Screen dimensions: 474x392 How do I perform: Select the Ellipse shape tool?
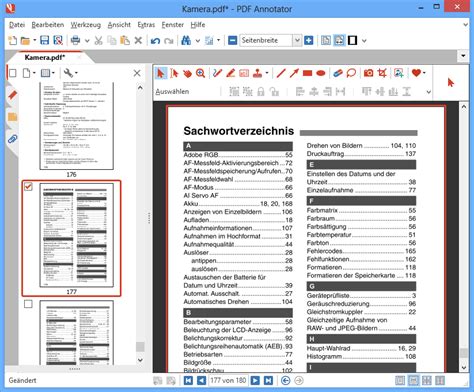321,73
